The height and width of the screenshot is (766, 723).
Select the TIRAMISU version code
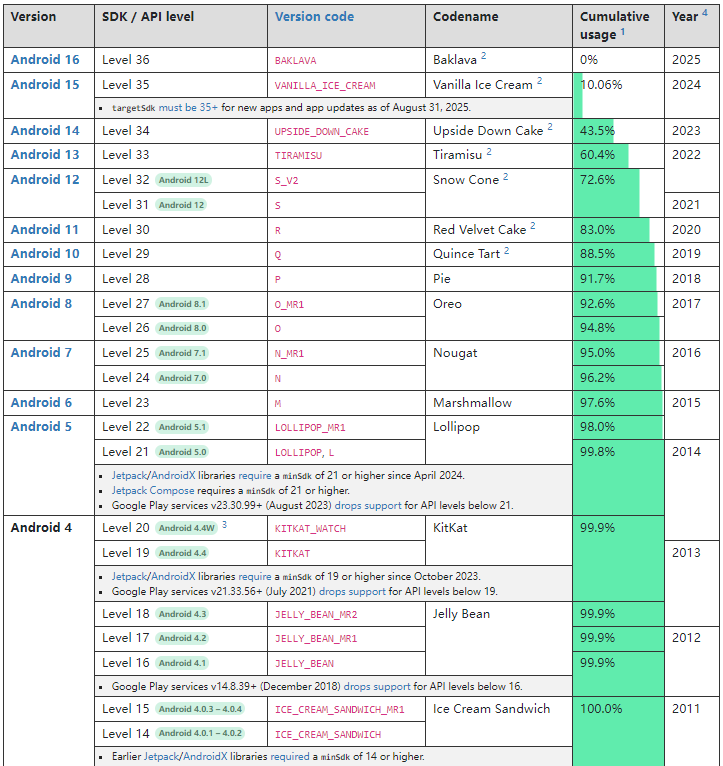point(298,155)
